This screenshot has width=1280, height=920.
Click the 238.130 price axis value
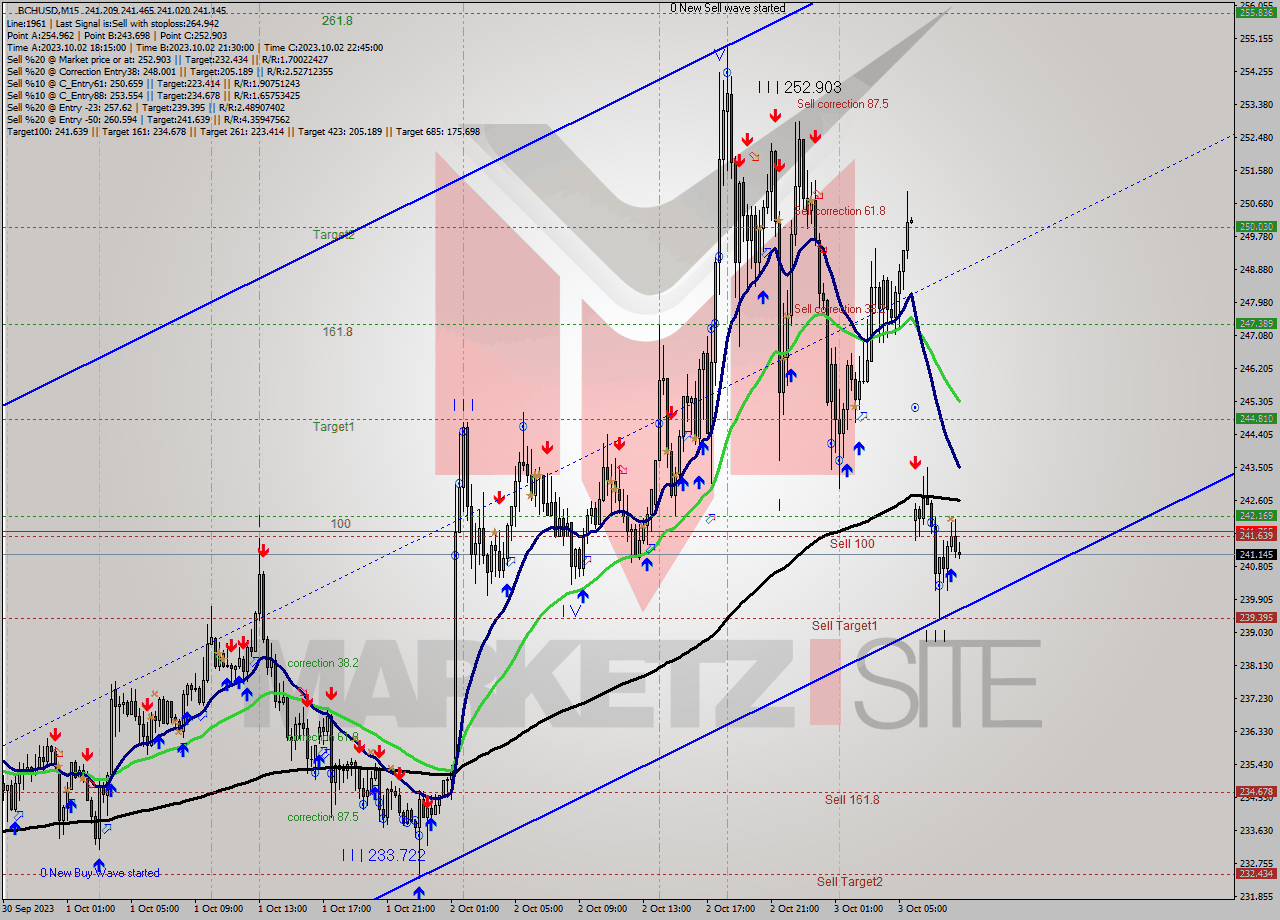tap(1256, 666)
